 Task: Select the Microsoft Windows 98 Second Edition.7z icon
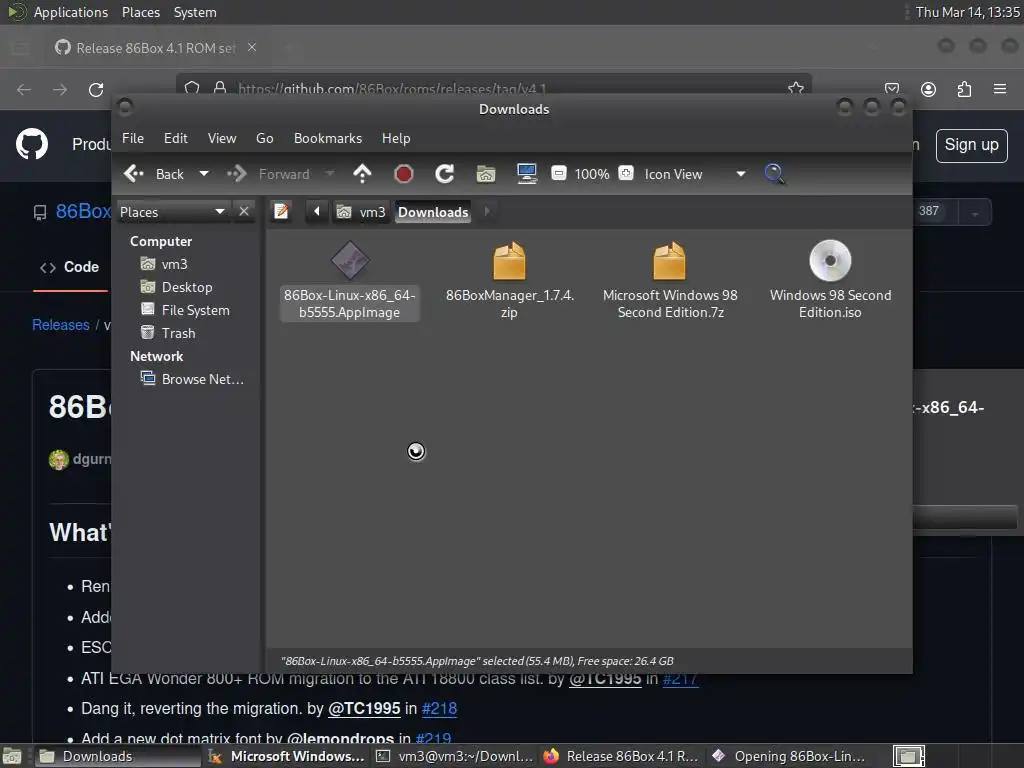pos(669,261)
